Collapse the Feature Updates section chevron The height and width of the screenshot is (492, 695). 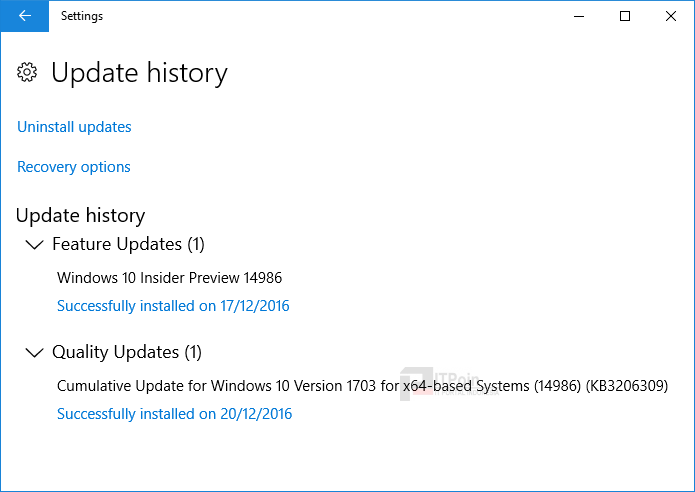[x=35, y=245]
